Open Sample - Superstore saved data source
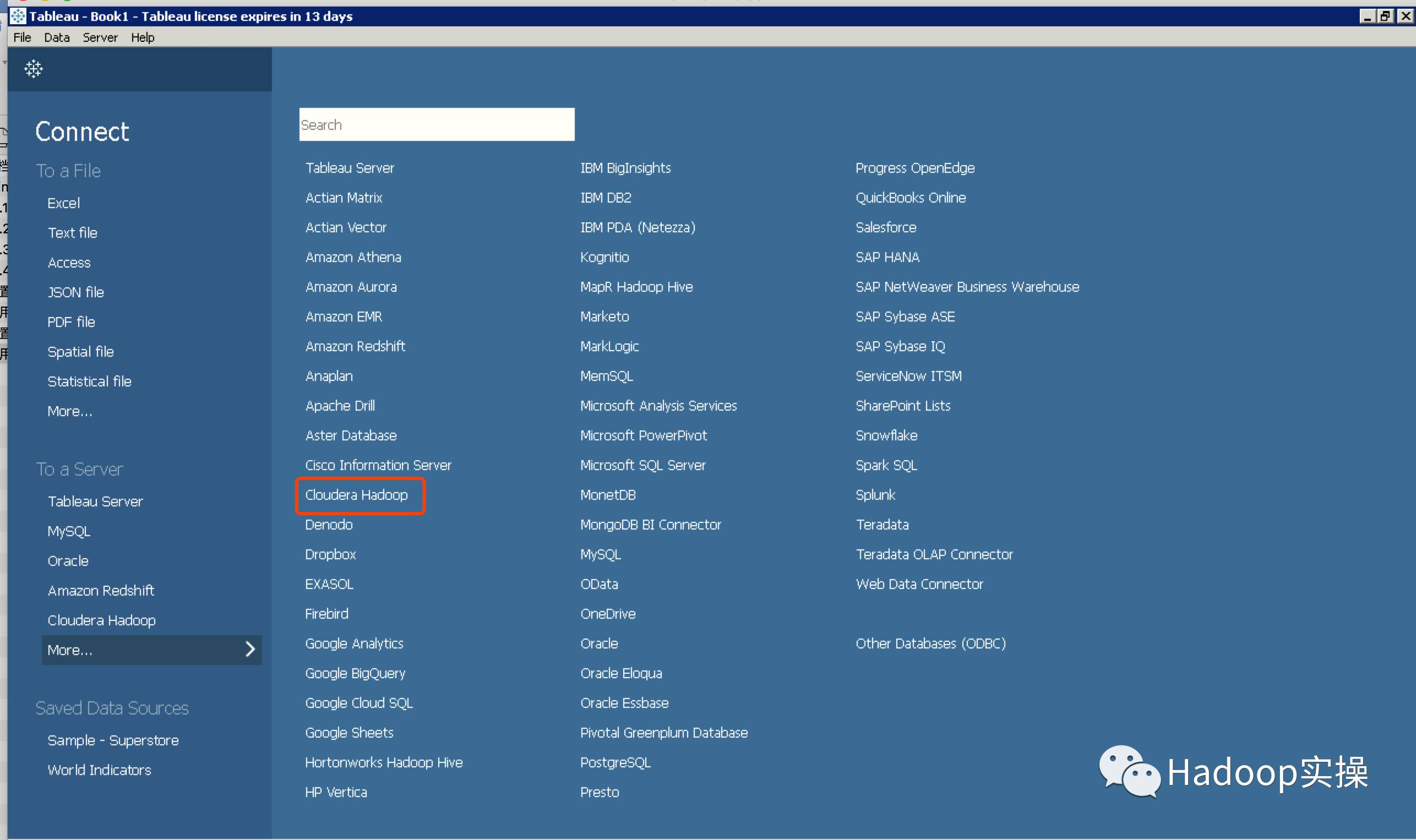The height and width of the screenshot is (840, 1416). 113,740
